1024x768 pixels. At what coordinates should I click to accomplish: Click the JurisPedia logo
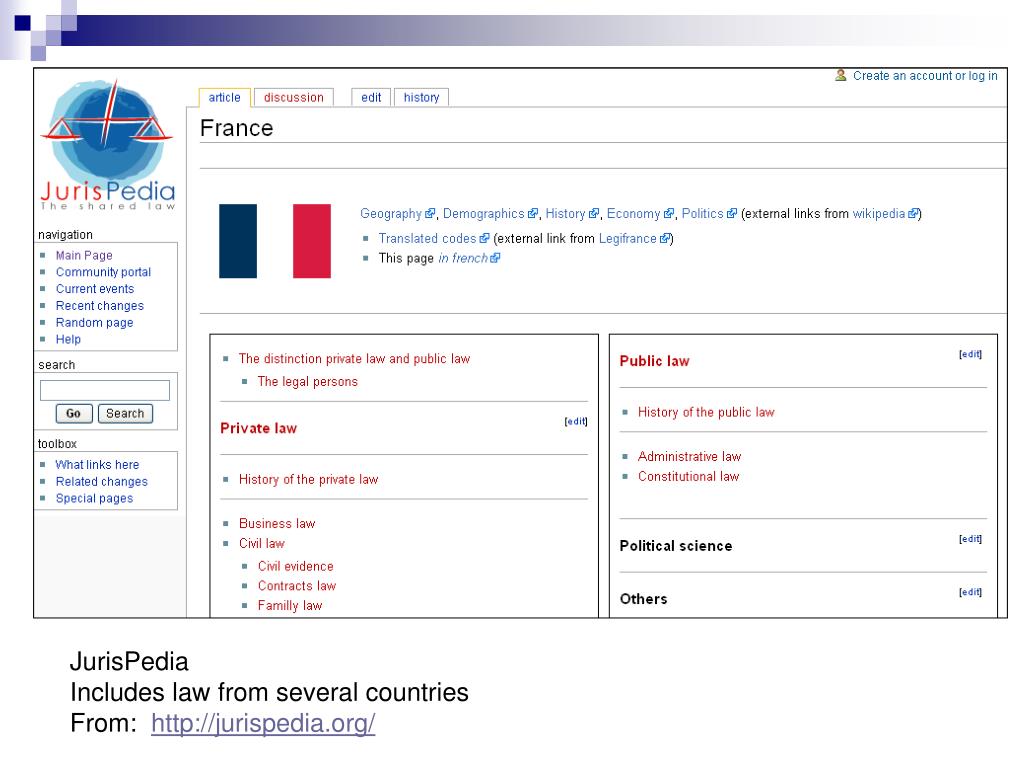point(108,144)
